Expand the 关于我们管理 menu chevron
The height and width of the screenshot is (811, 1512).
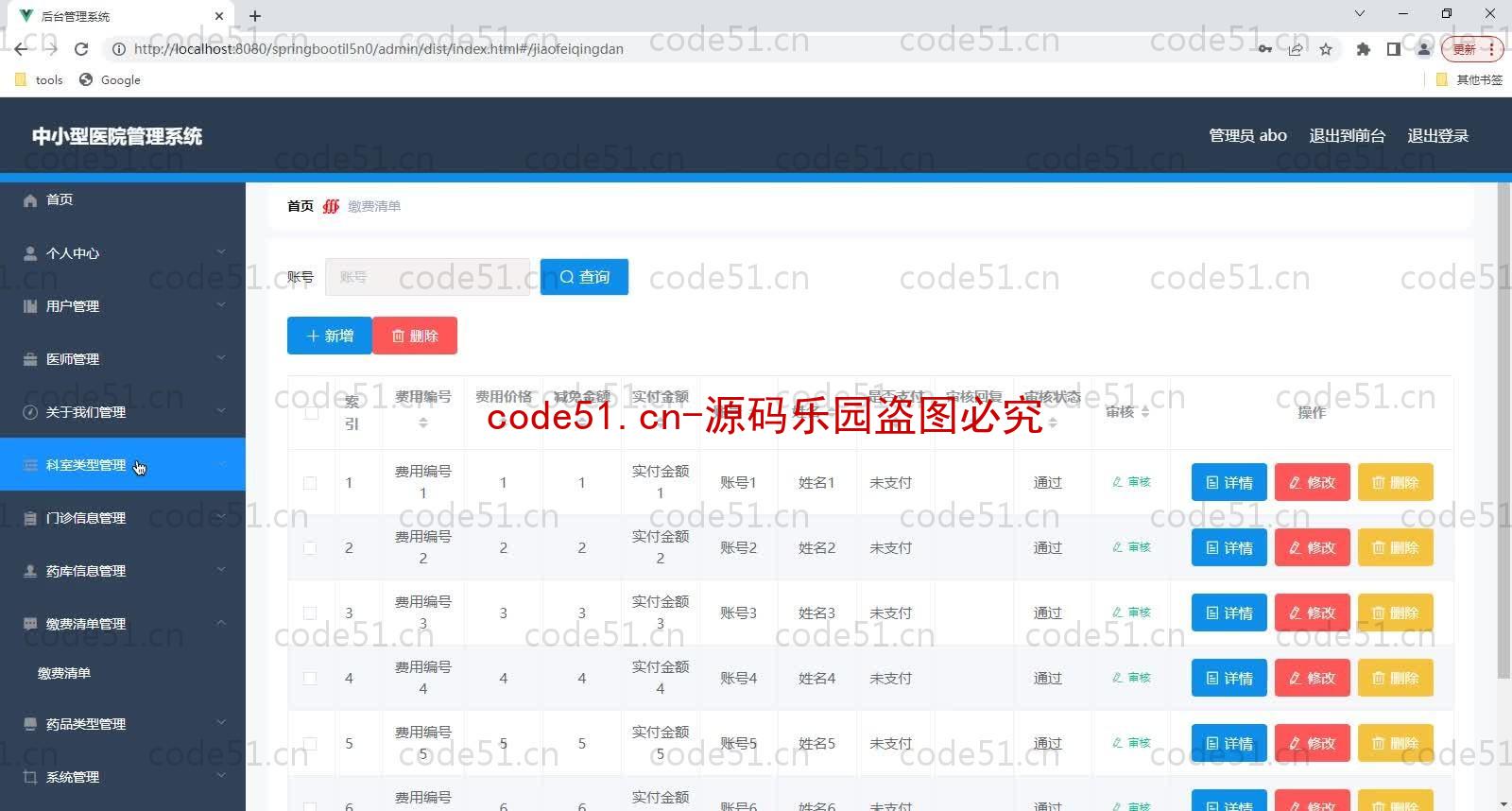click(221, 411)
